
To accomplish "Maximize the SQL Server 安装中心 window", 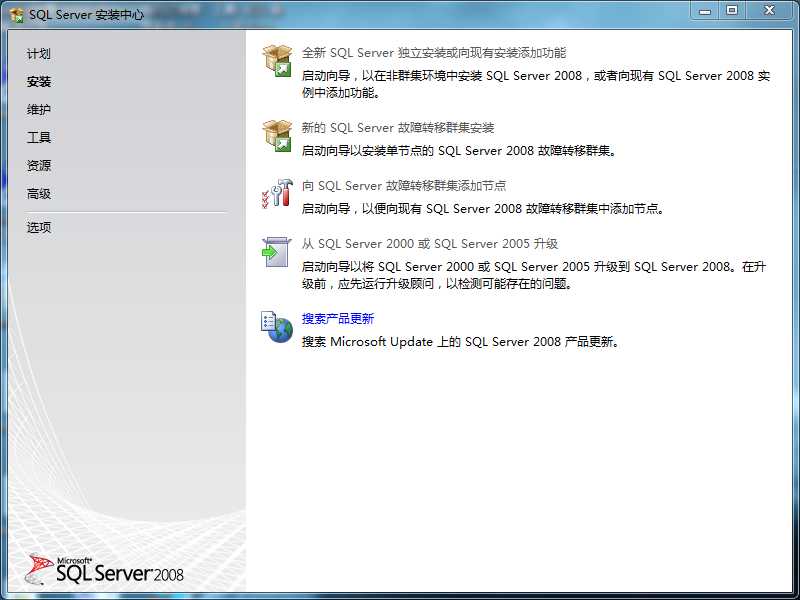I will coord(732,11).
